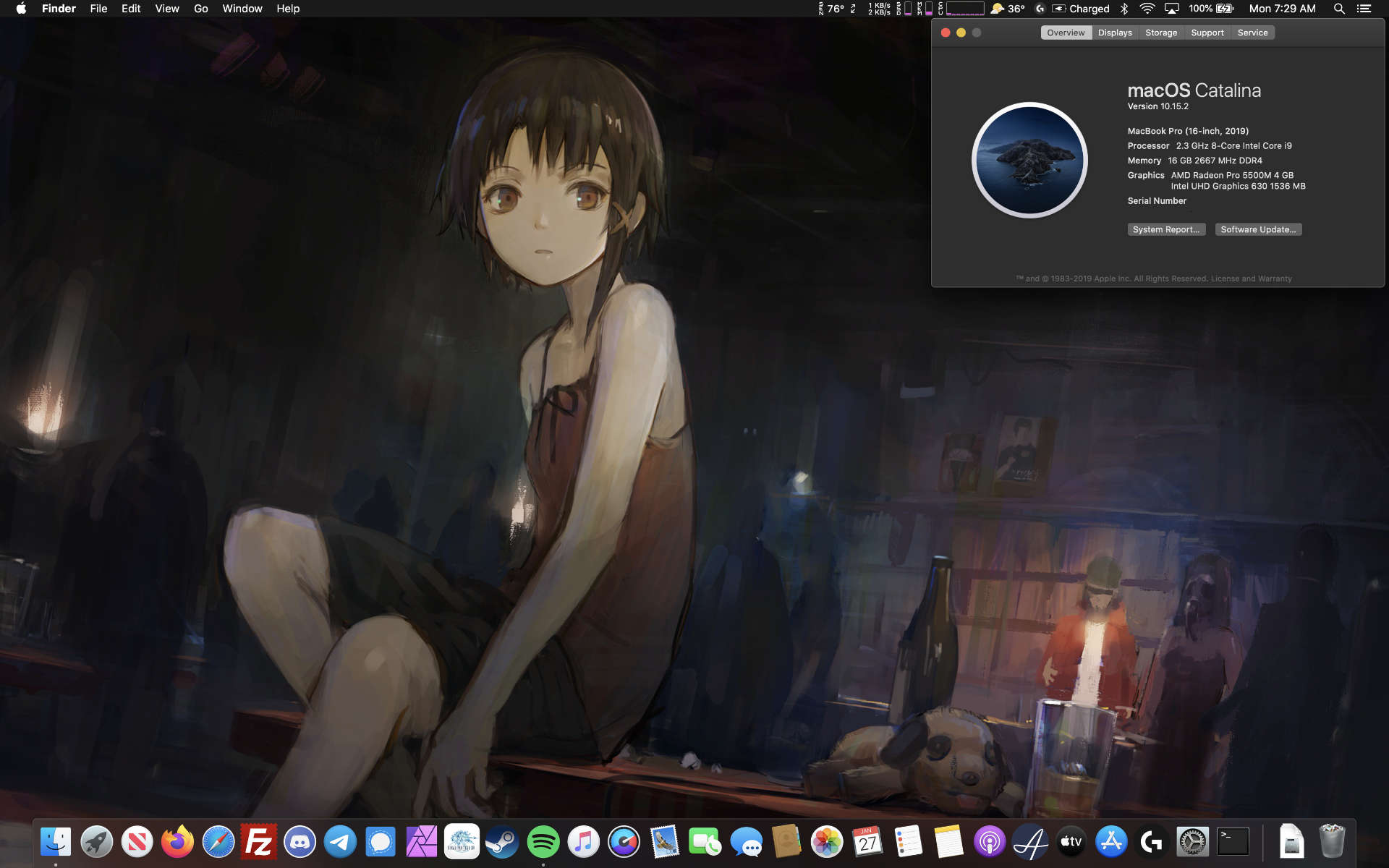Click the System Report button
Viewport: 1389px width, 868px height.
1166,229
